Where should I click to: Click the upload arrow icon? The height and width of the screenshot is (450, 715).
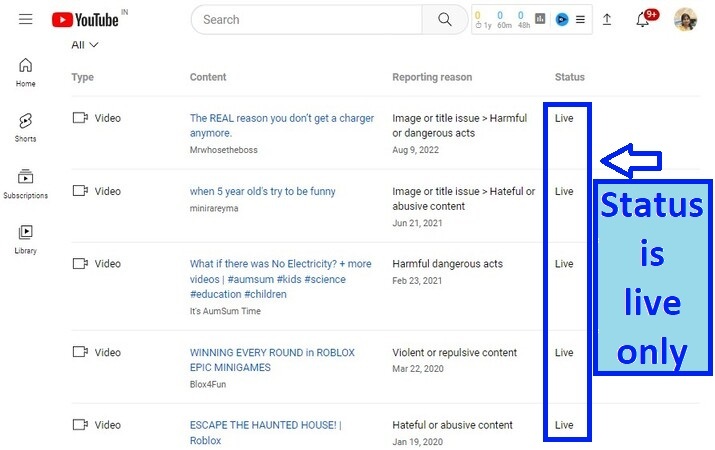point(607,19)
